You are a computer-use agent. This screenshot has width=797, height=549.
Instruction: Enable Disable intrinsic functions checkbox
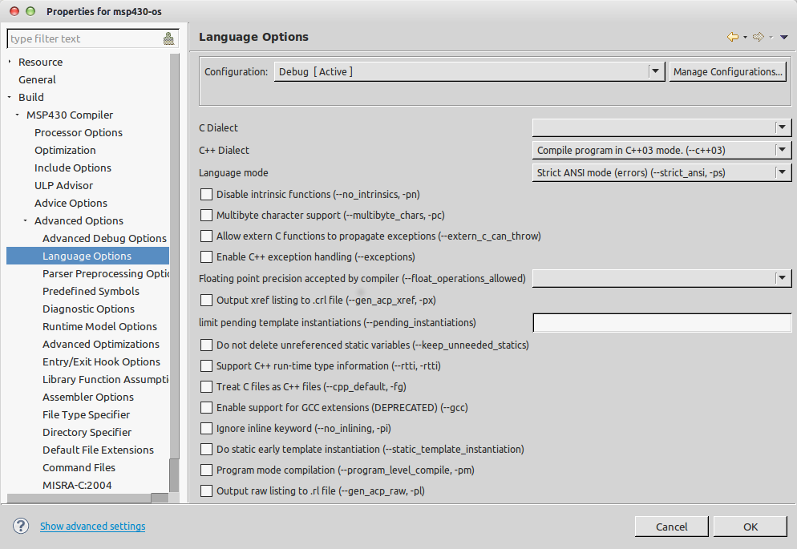click(206, 194)
